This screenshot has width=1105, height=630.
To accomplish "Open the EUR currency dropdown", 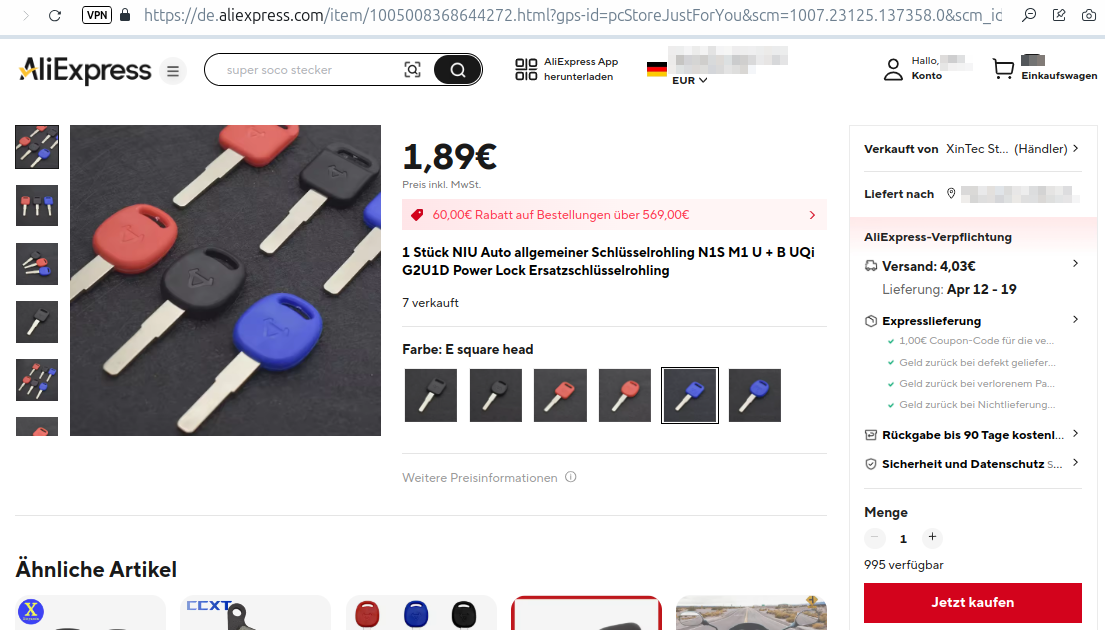I will [689, 80].
